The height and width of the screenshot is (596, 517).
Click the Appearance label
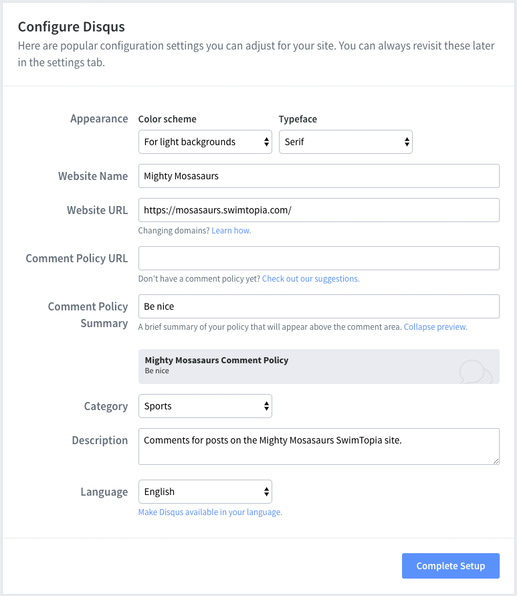(99, 119)
